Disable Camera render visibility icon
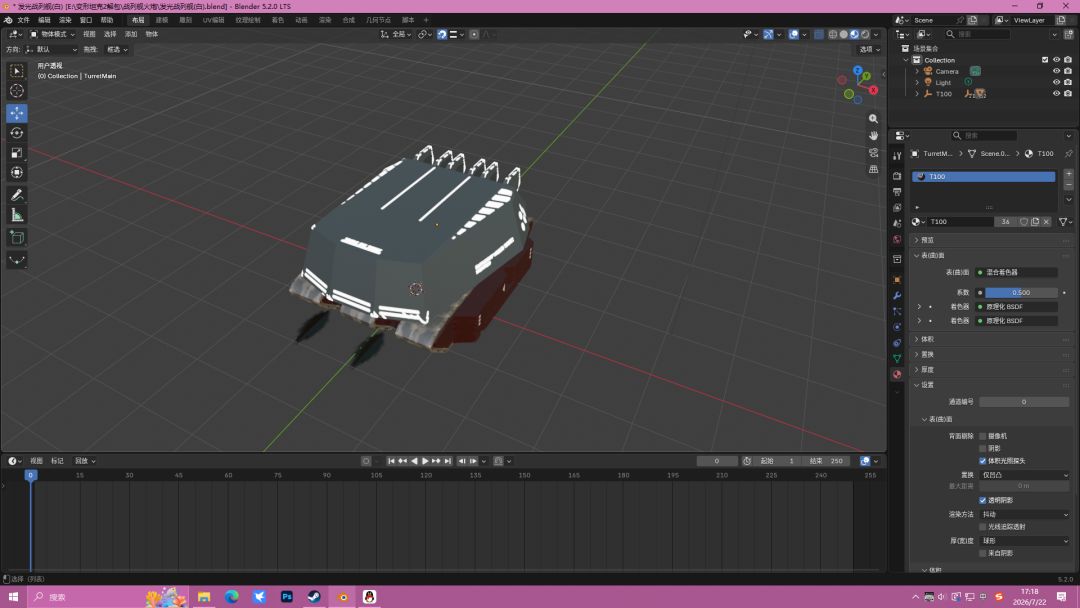The image size is (1080, 608). pos(1068,71)
